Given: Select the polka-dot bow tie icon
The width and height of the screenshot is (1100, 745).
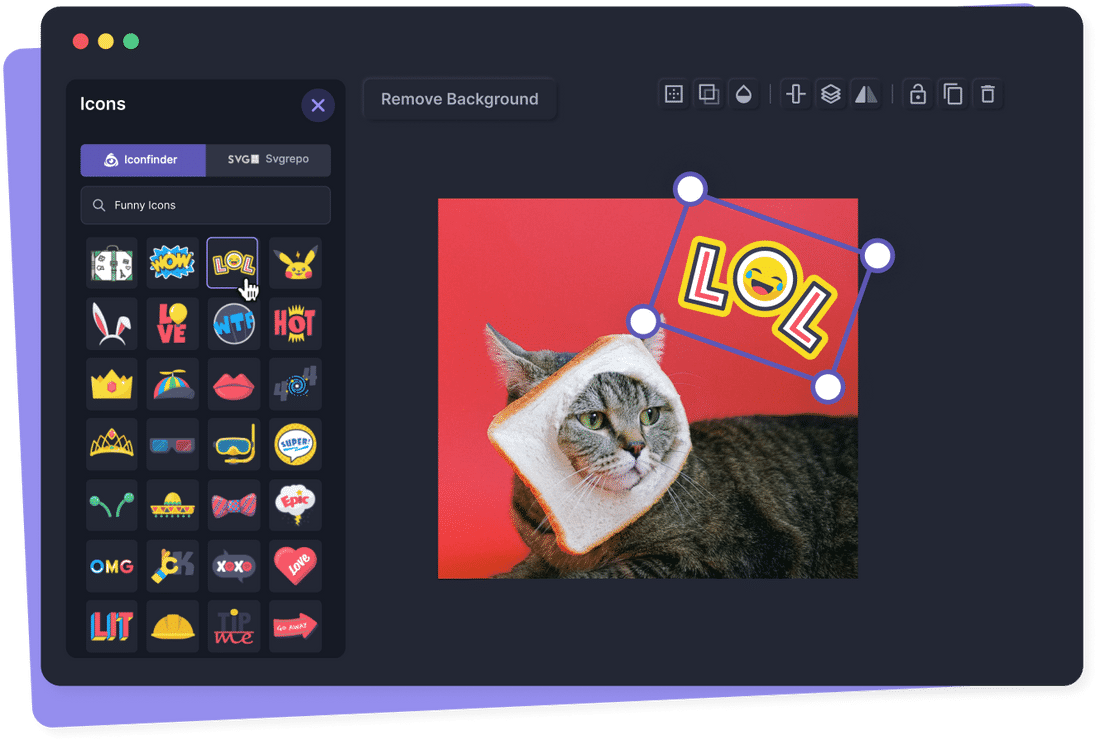Looking at the screenshot, I should [x=234, y=505].
